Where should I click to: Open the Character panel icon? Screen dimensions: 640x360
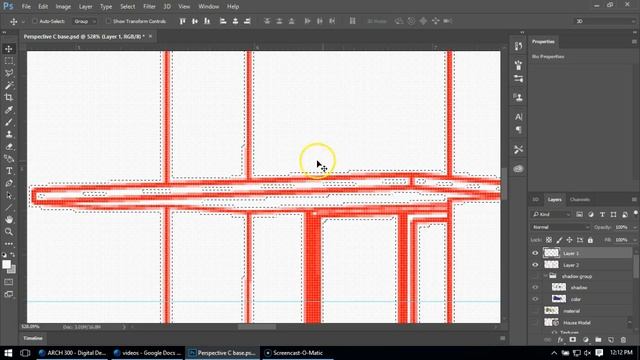click(x=518, y=117)
